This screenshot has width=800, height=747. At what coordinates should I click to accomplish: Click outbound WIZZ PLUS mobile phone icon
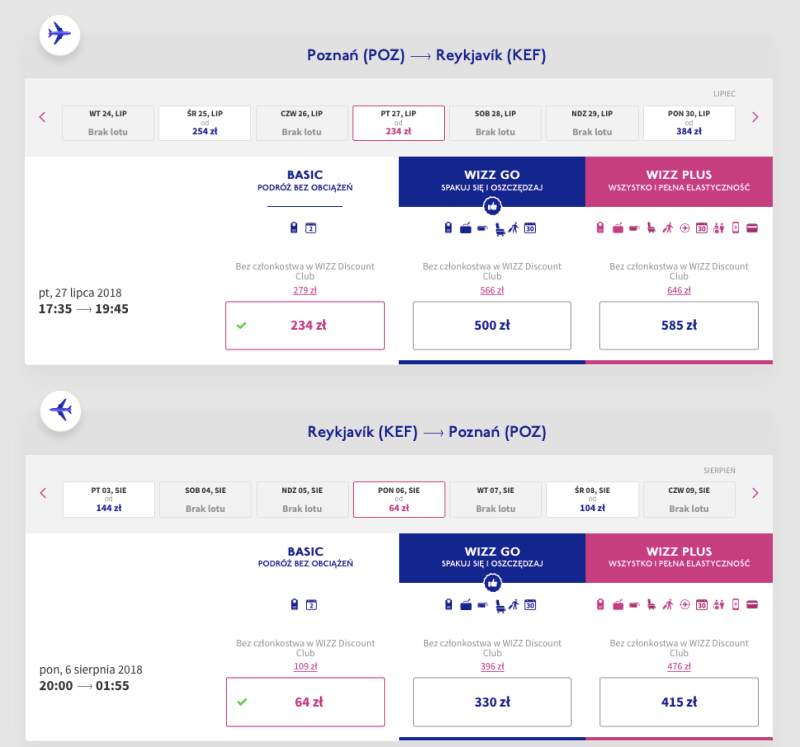736,228
